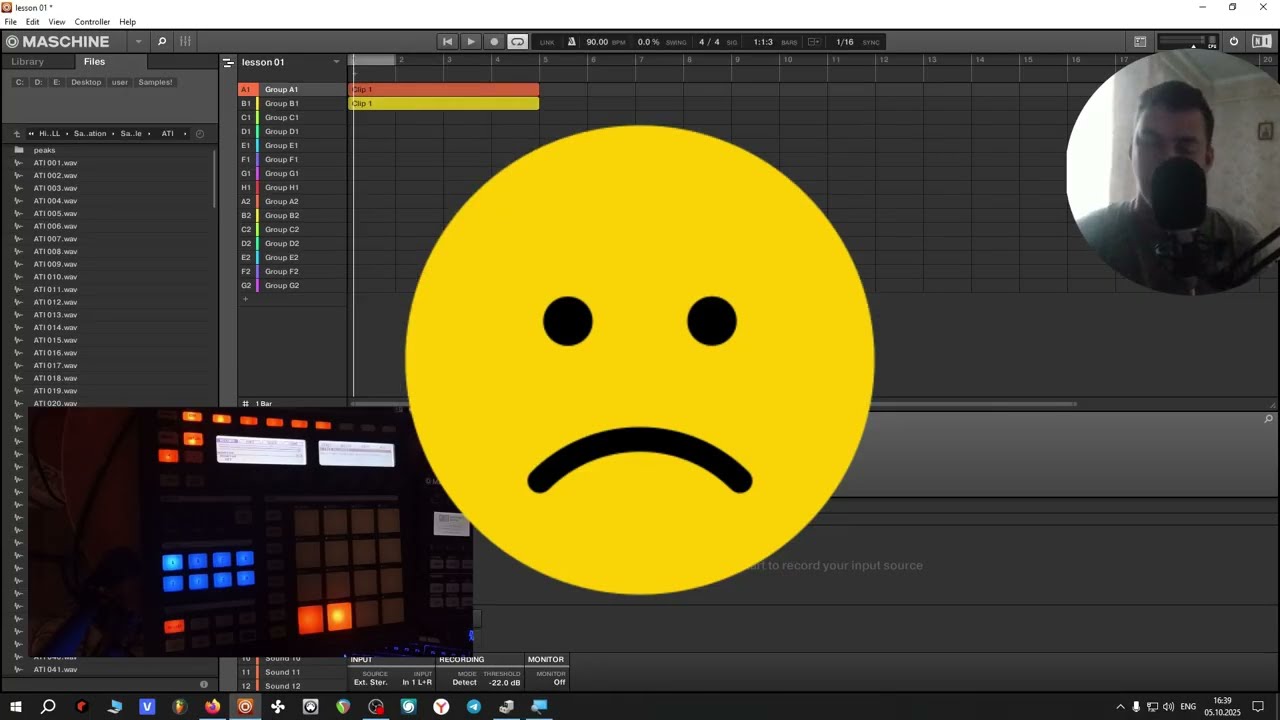
Task: Open the follow playhead dropdown icon
Action: (x=814, y=42)
